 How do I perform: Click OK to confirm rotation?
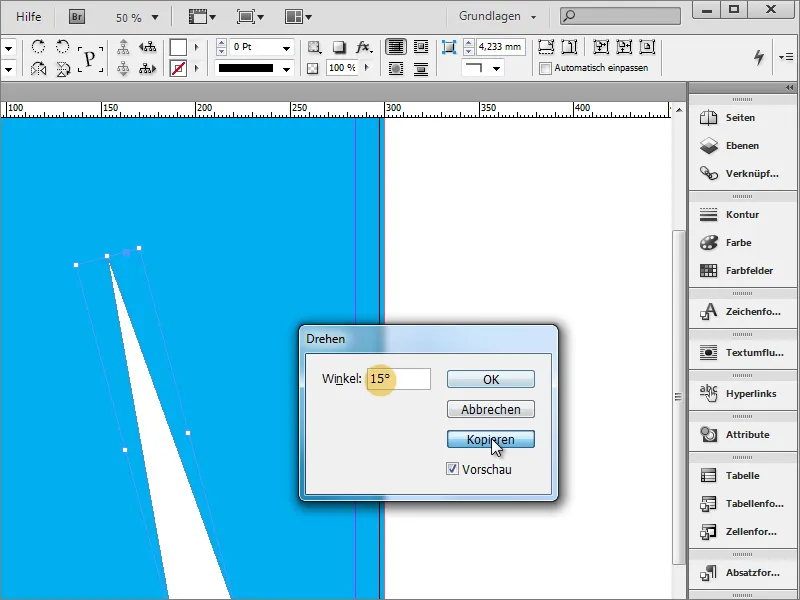click(x=491, y=379)
